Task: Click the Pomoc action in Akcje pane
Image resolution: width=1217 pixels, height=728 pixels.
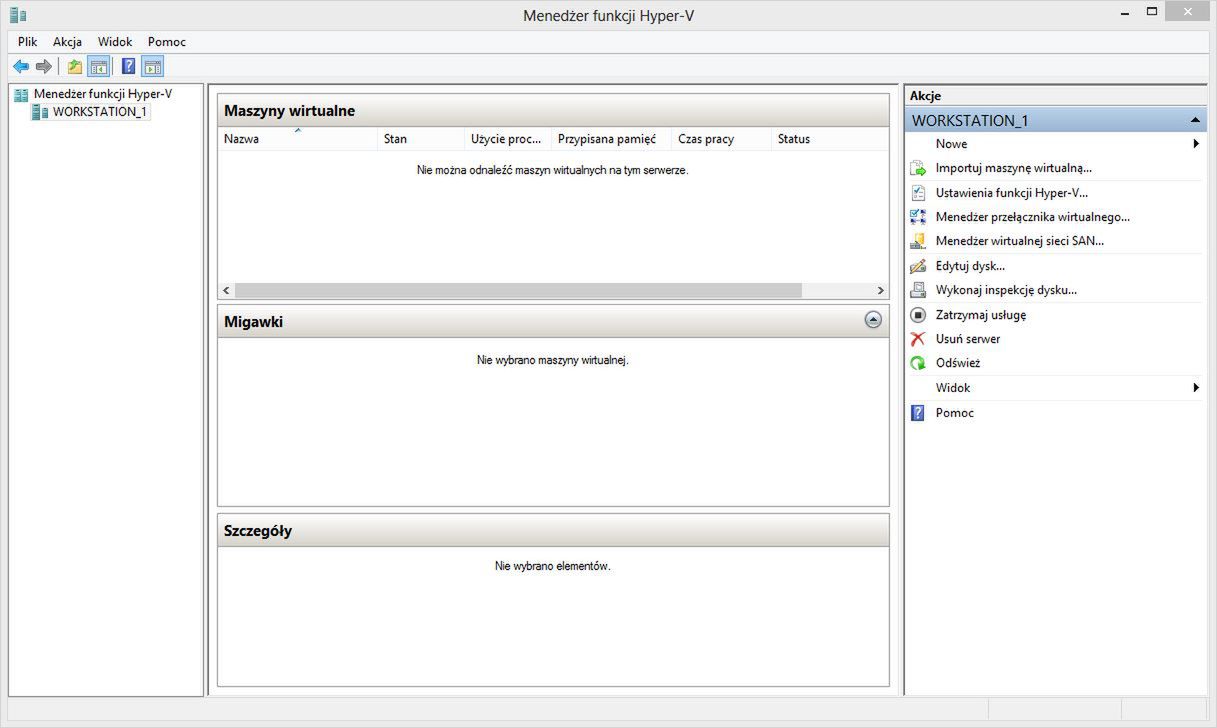Action: [955, 413]
